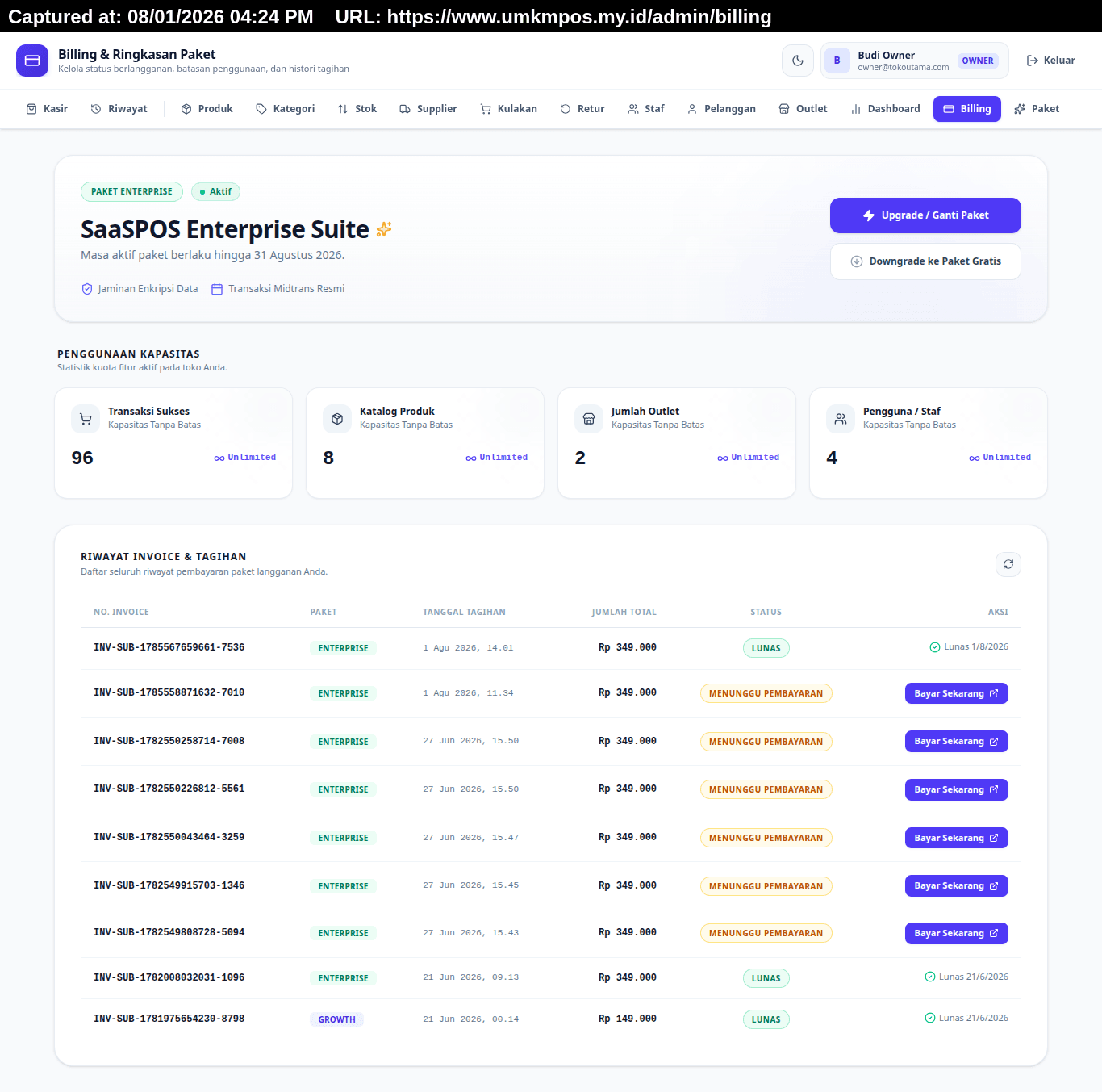
Task: Click the Billing logo icon in header
Action: [x=32, y=61]
